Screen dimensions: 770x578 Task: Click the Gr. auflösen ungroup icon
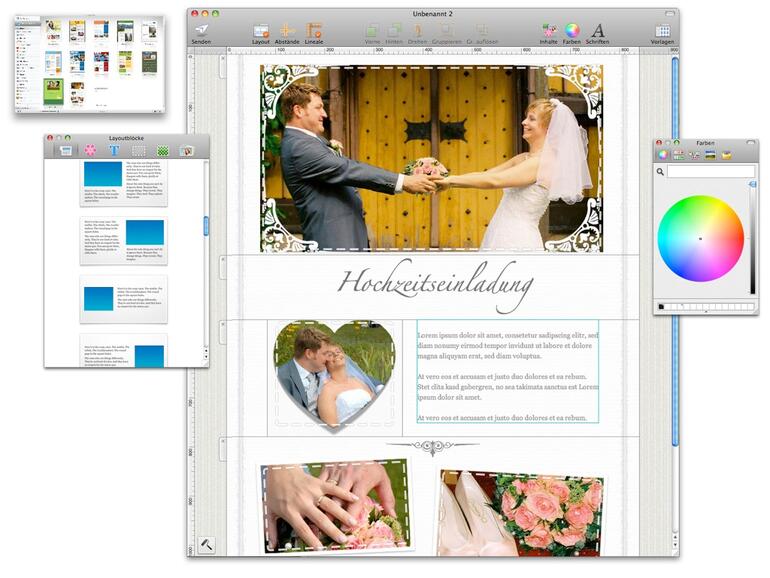click(482, 31)
